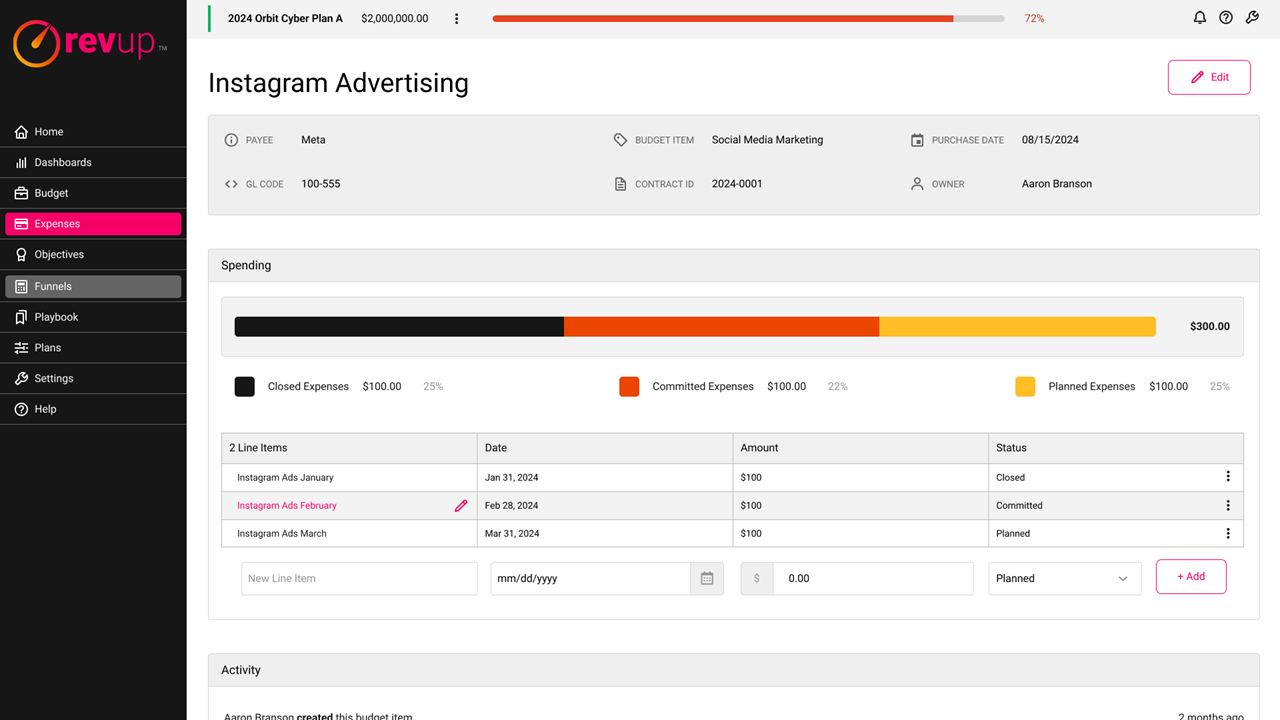Open three-dot menu for Instagram Ads March row
This screenshot has width=1280, height=720.
tap(1228, 533)
